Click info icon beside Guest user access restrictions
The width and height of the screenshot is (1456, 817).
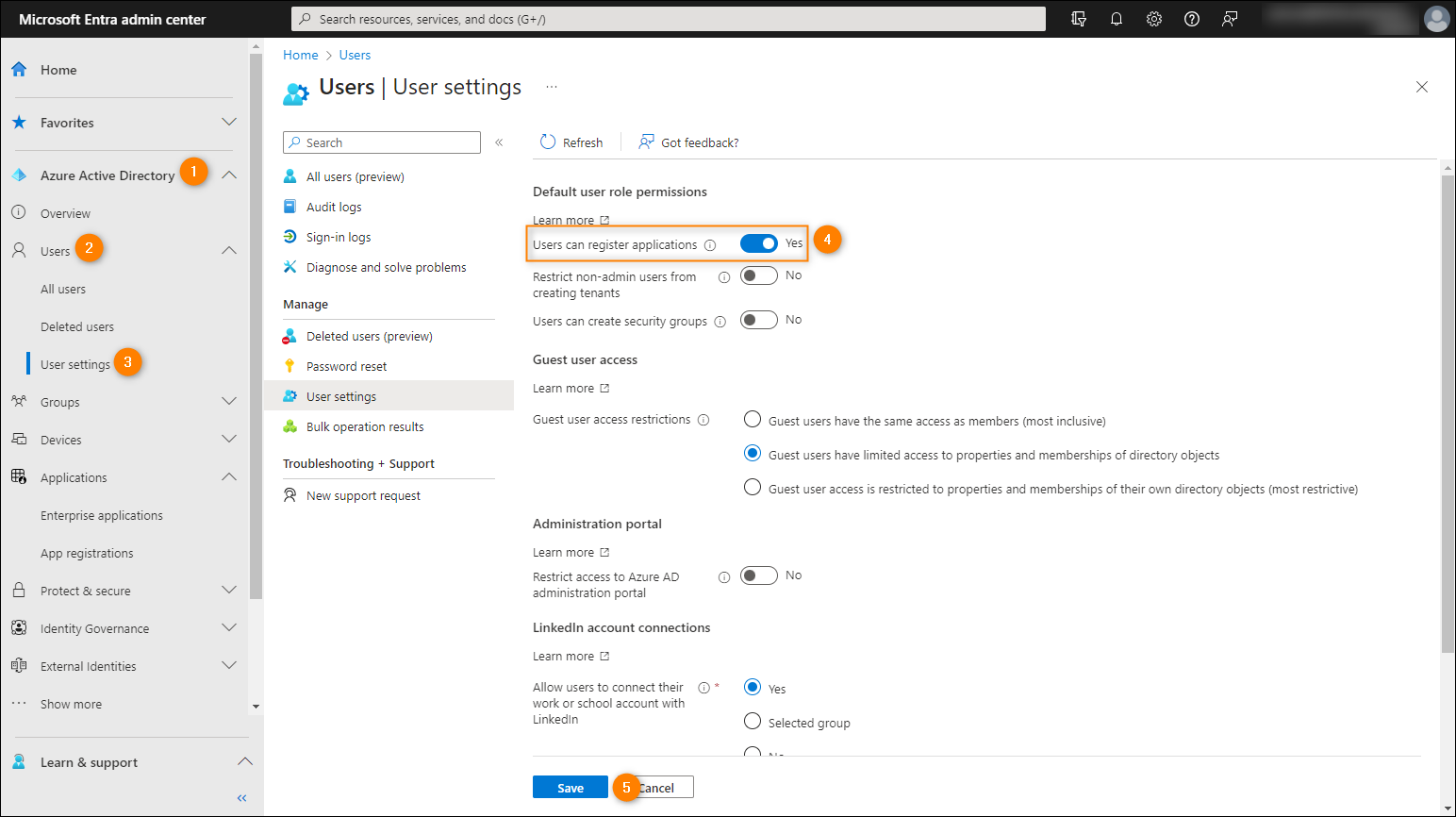(x=703, y=420)
